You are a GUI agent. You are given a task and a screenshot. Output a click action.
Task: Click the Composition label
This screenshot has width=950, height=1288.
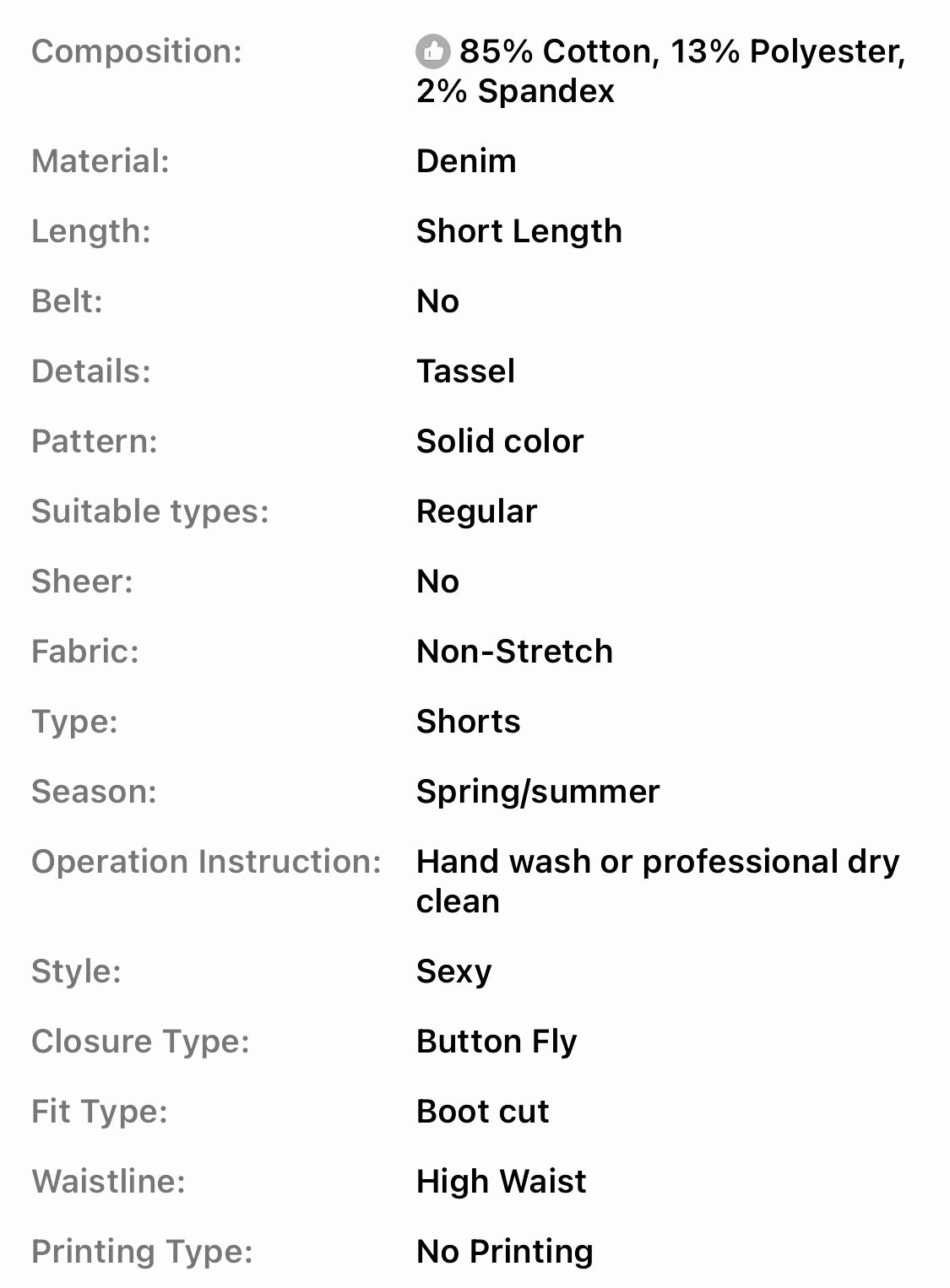137,51
